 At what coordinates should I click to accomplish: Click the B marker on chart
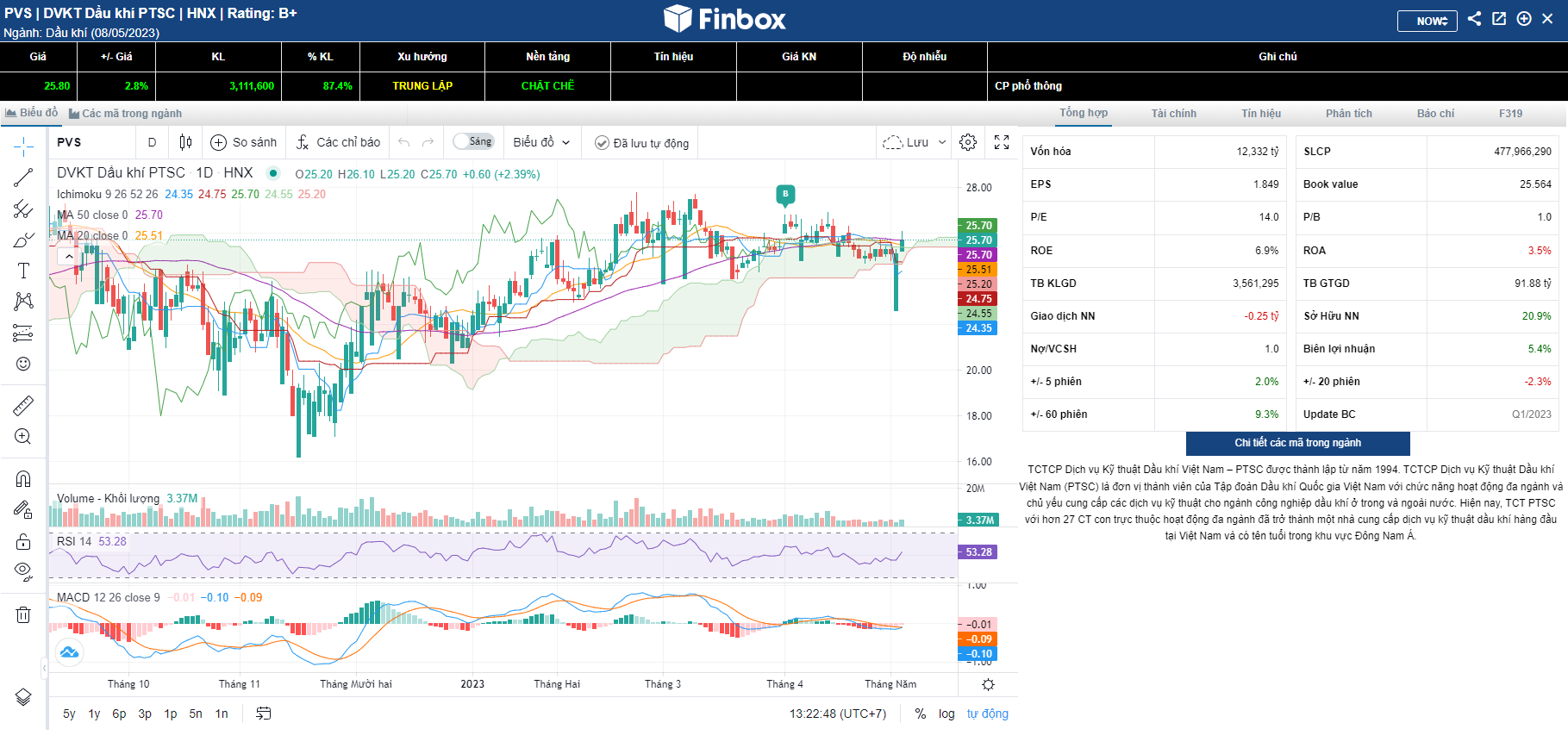coord(785,195)
